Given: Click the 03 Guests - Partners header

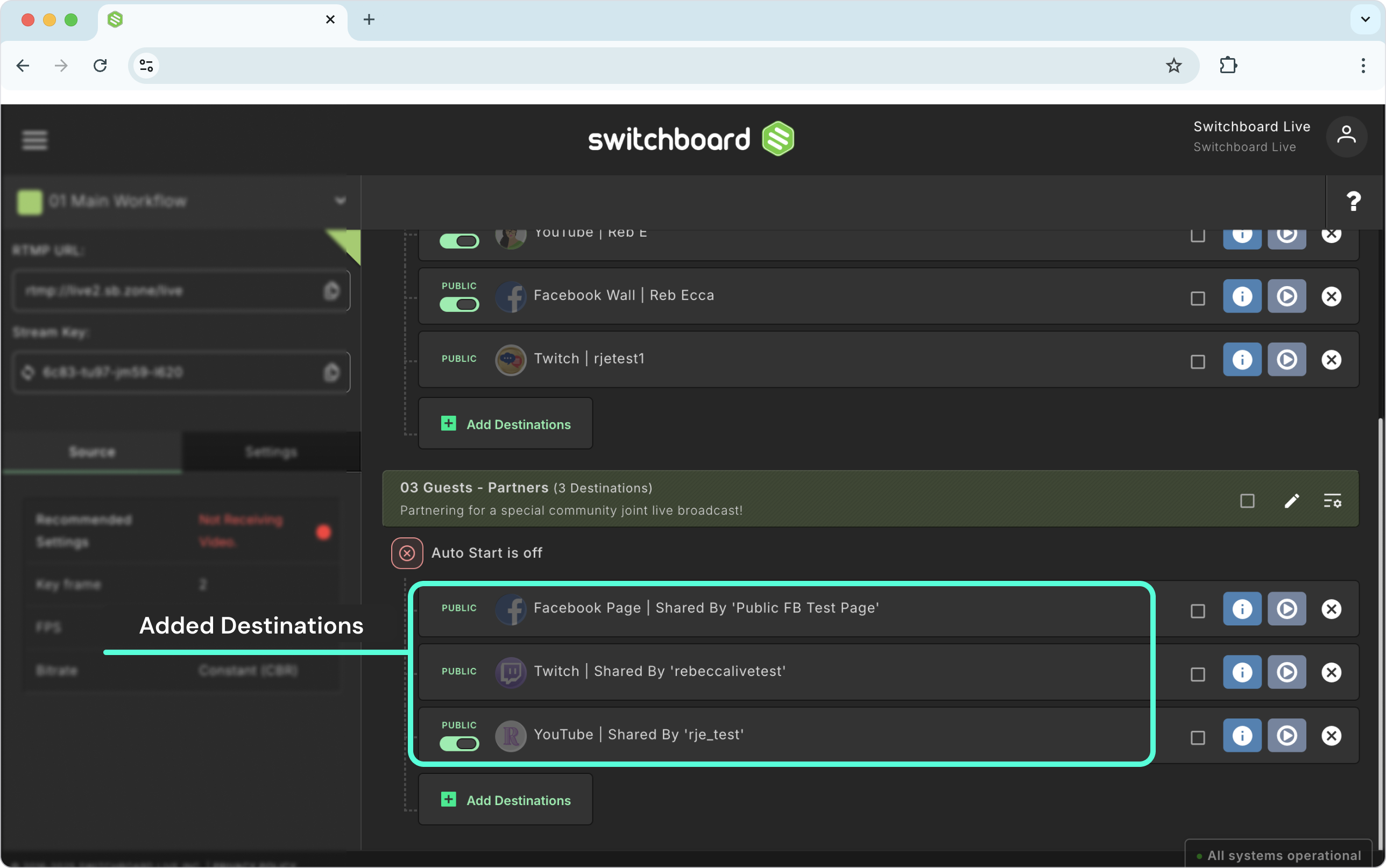Looking at the screenshot, I should (x=870, y=499).
